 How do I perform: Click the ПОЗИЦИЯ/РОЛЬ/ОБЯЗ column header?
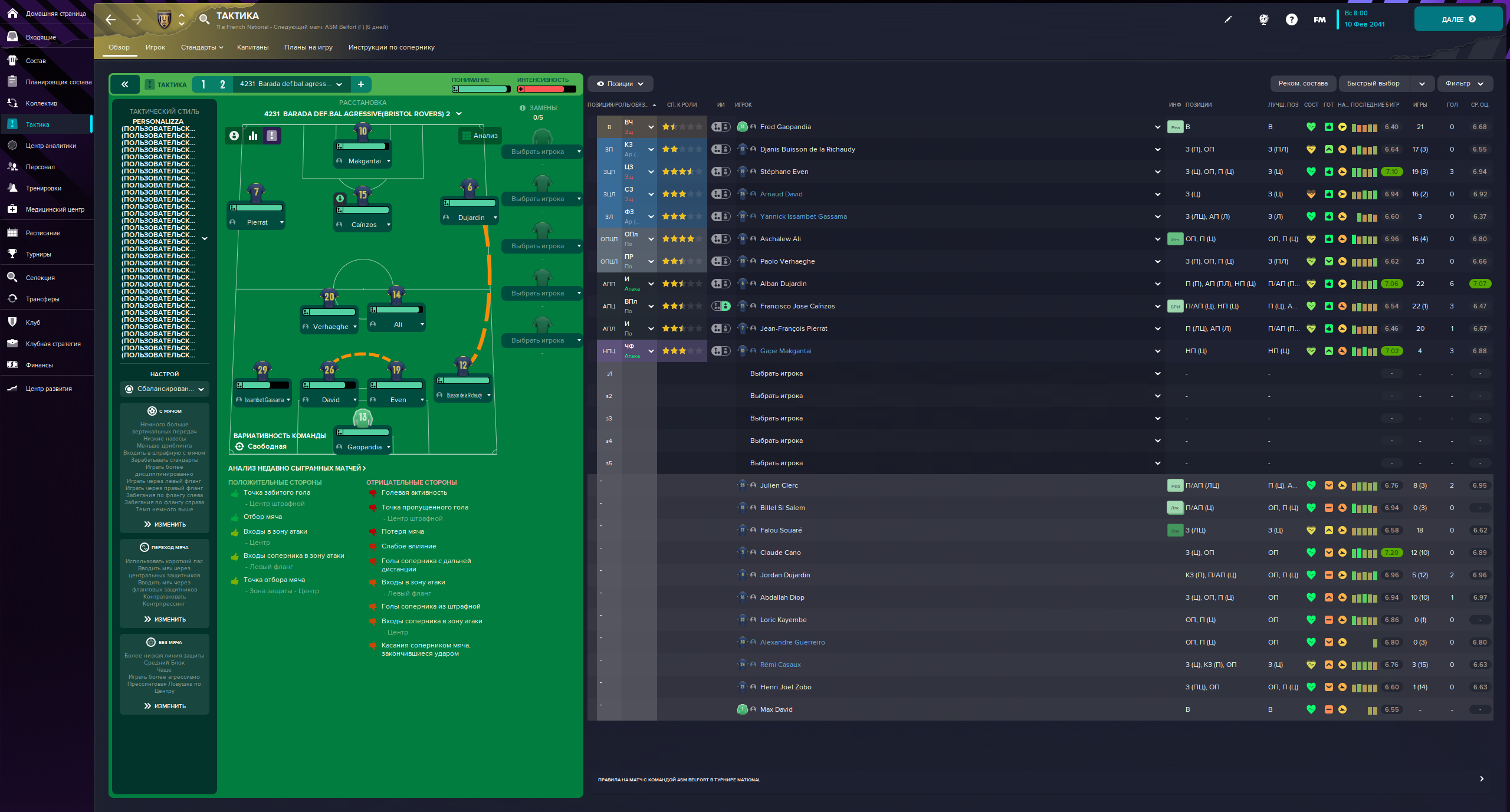[622, 105]
